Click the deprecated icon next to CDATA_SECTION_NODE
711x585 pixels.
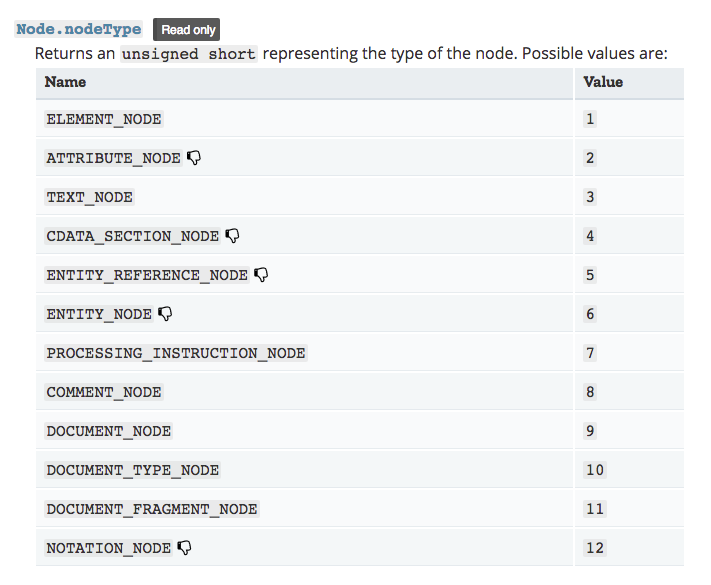click(x=232, y=236)
